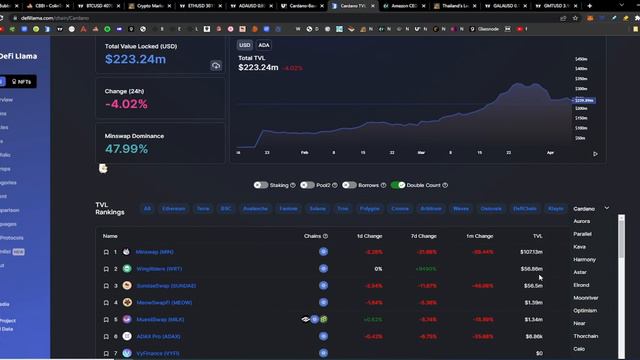The height and width of the screenshot is (360, 640).
Task: Switch to the BTCUSD browser tab
Action: click(97, 6)
